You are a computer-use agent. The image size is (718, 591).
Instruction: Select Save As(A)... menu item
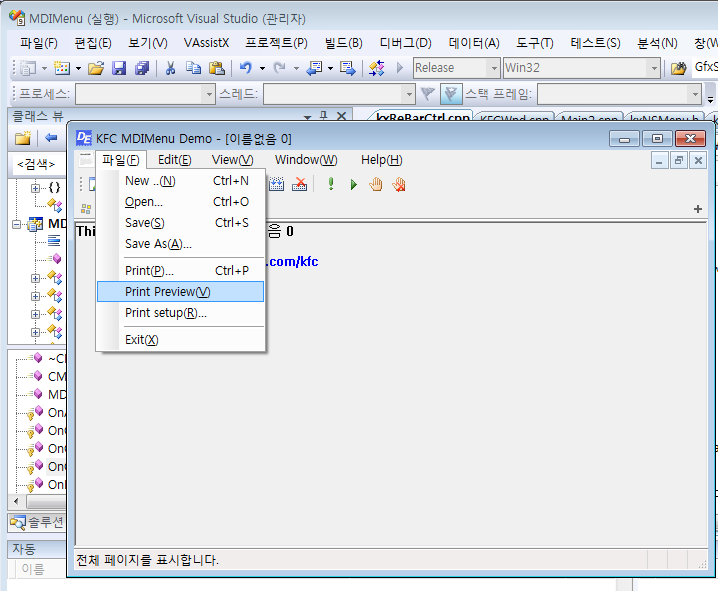(x=181, y=244)
